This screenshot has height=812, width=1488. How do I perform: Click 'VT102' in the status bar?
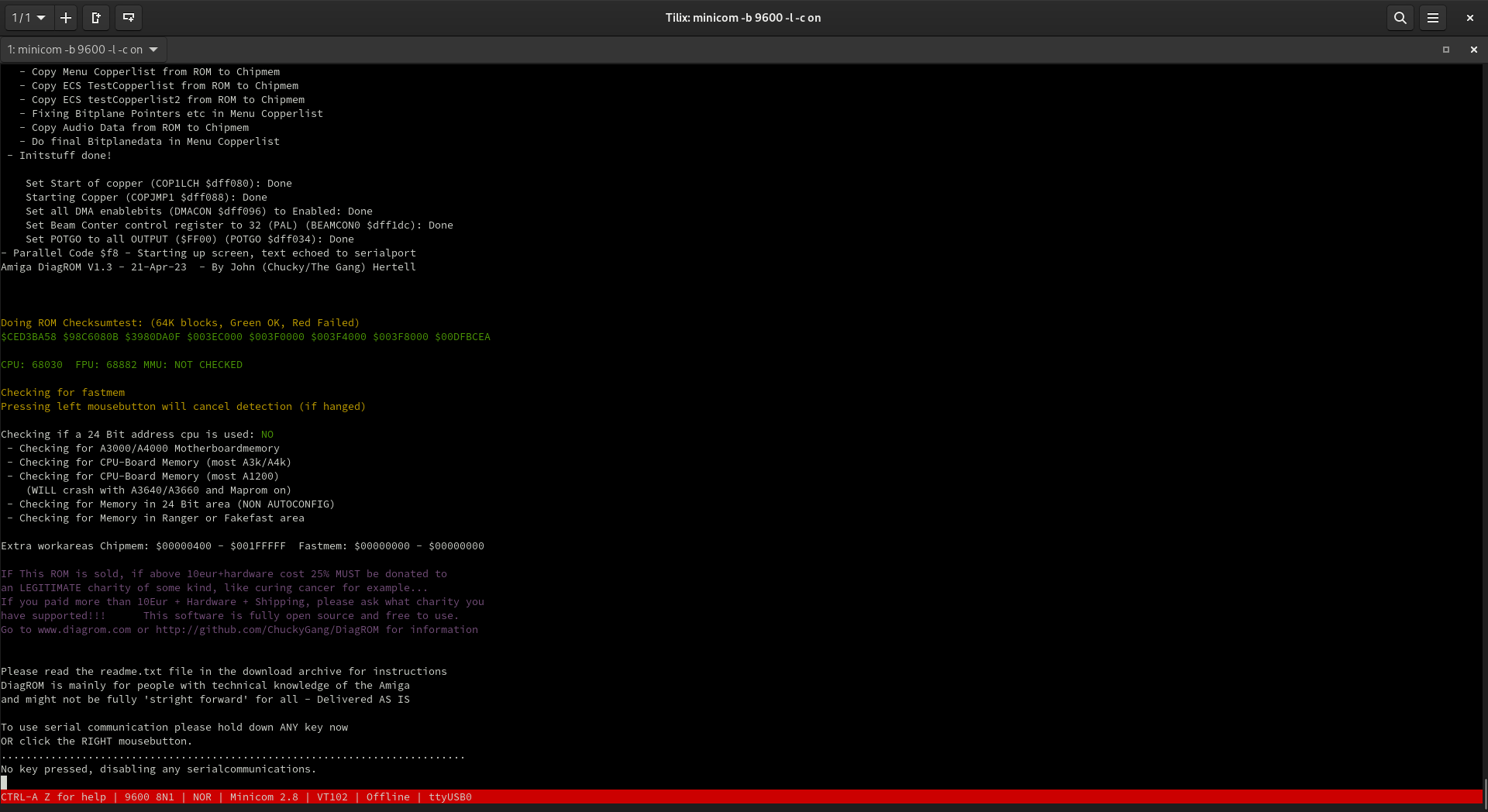[332, 797]
